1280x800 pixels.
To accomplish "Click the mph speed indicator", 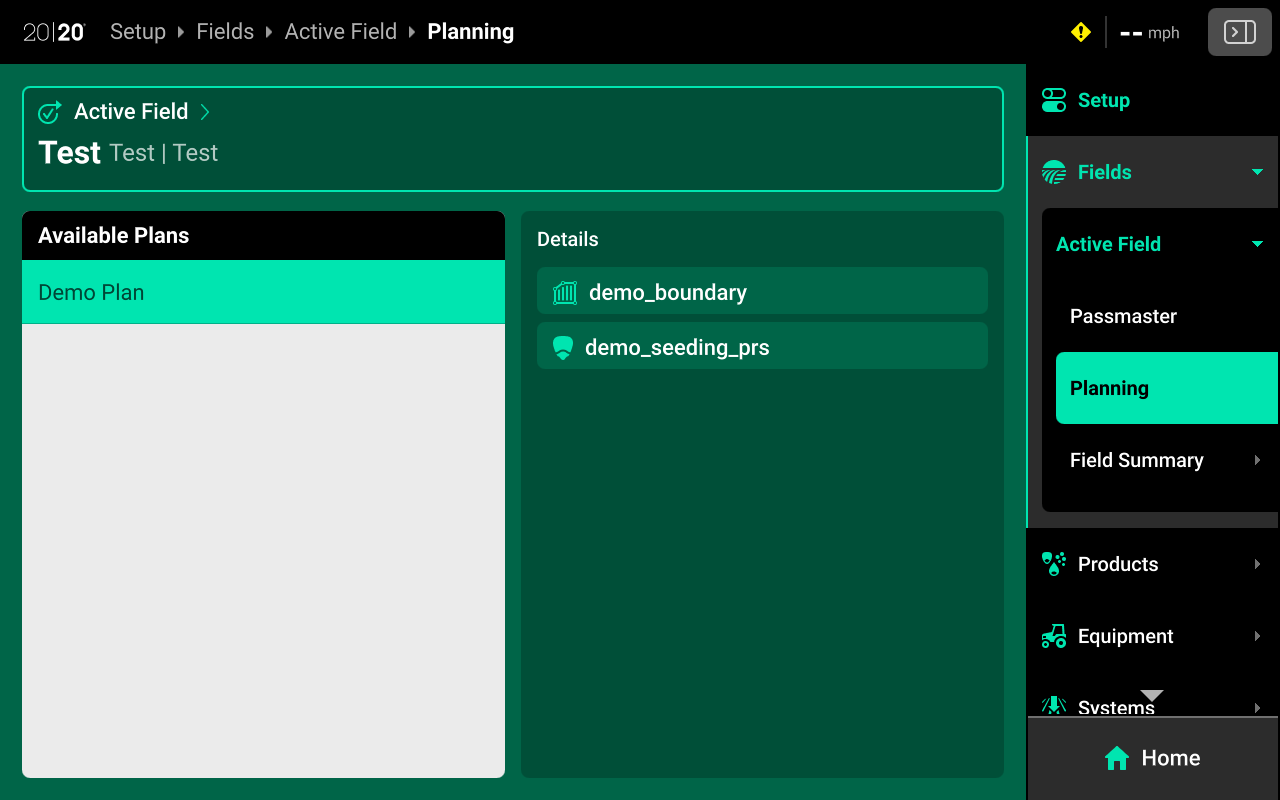I will [x=1149, y=32].
